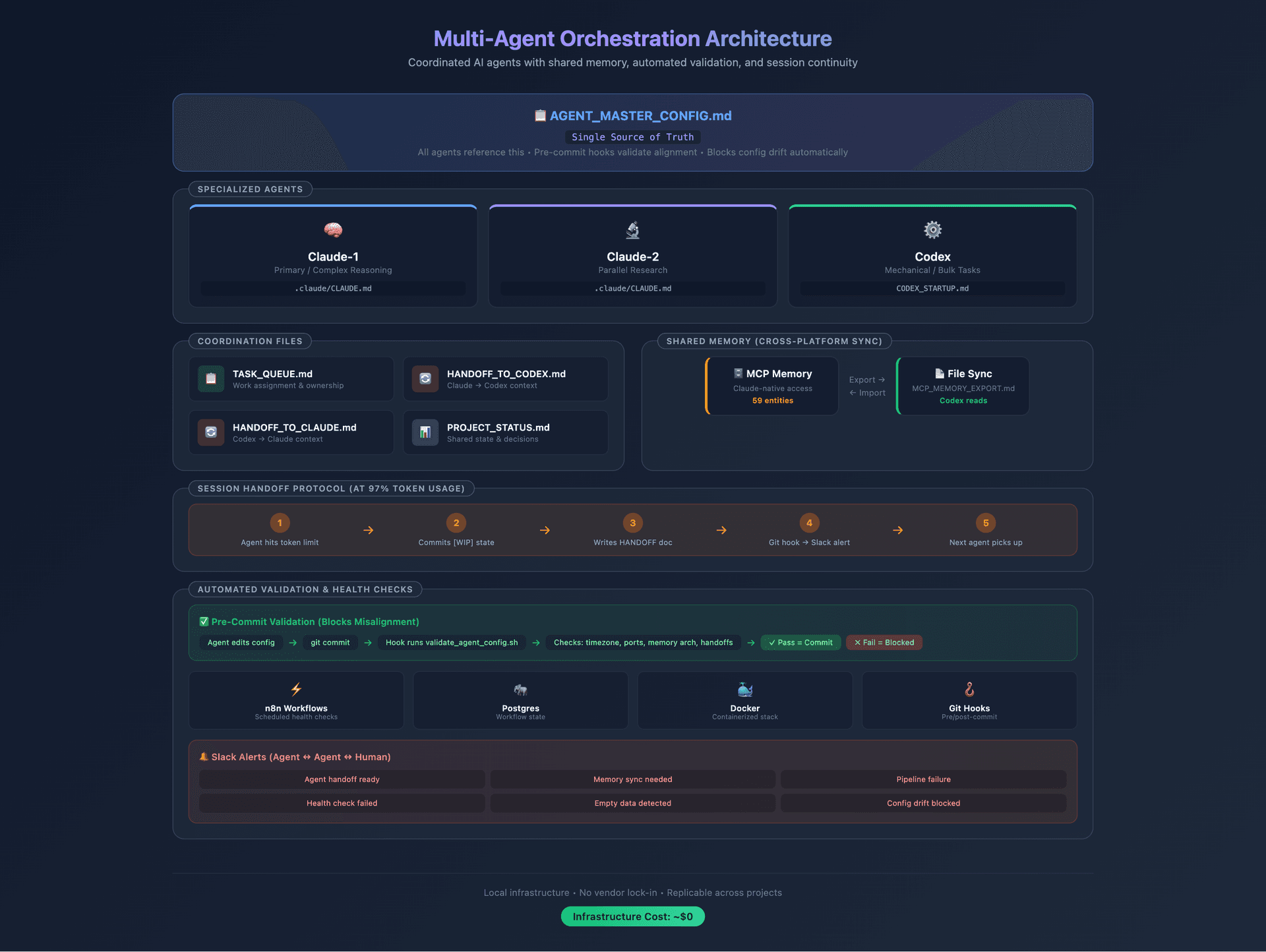Click the Agent hits token limit step
This screenshot has width=1266, height=952.
coord(280,530)
